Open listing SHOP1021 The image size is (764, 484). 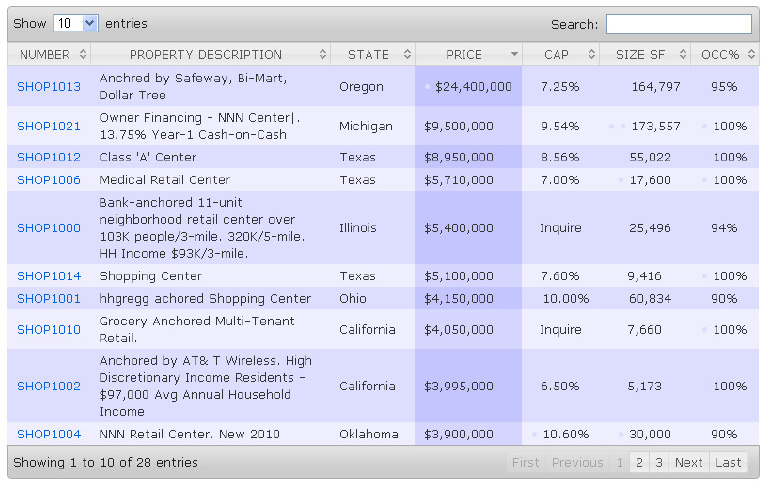coord(49,126)
